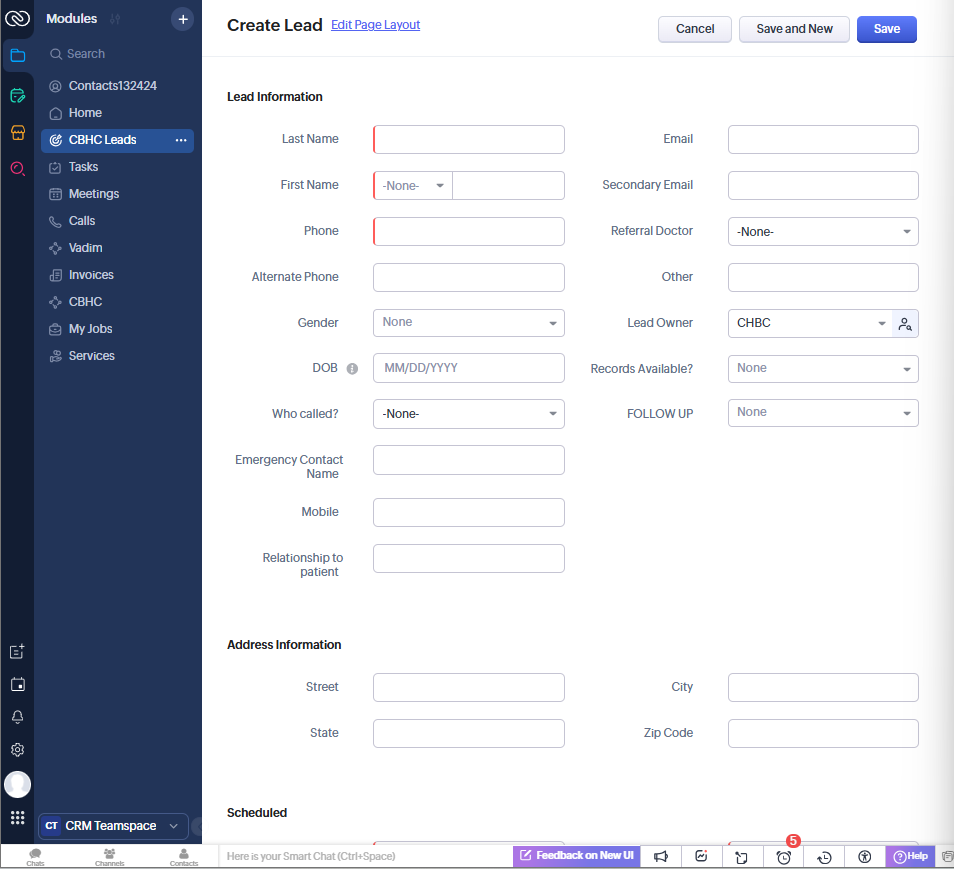Open the FOLLOW UP dropdown
Image resolution: width=954 pixels, height=869 pixels.
tap(823, 413)
